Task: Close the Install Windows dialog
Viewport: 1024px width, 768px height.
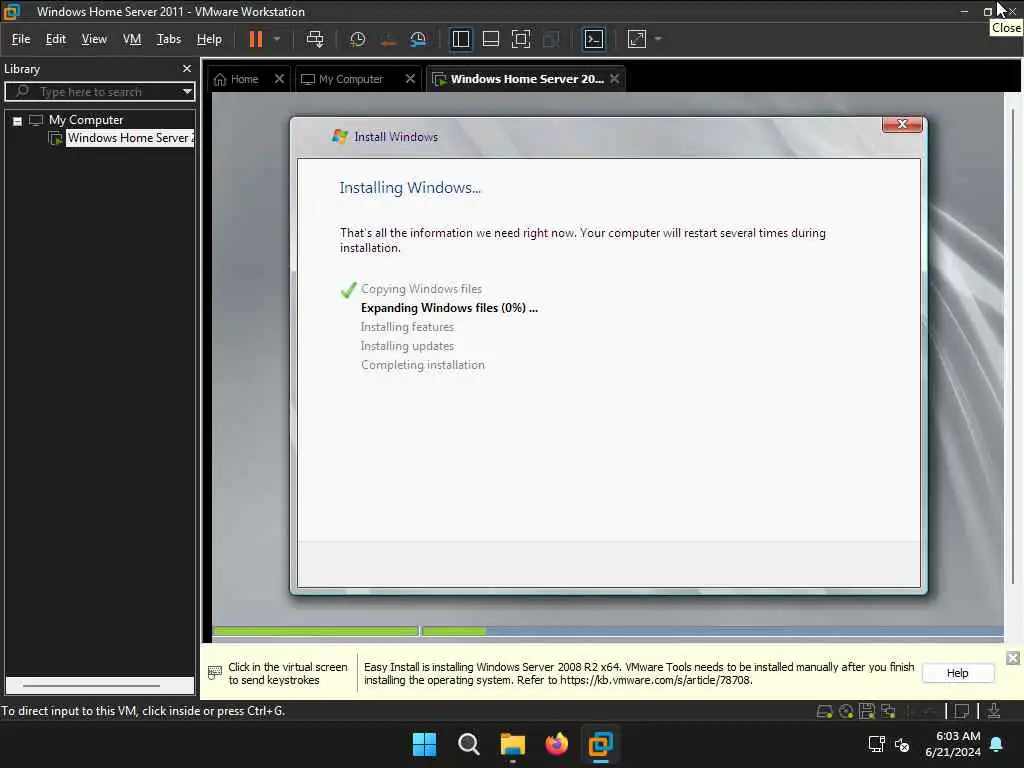Action: coord(902,124)
